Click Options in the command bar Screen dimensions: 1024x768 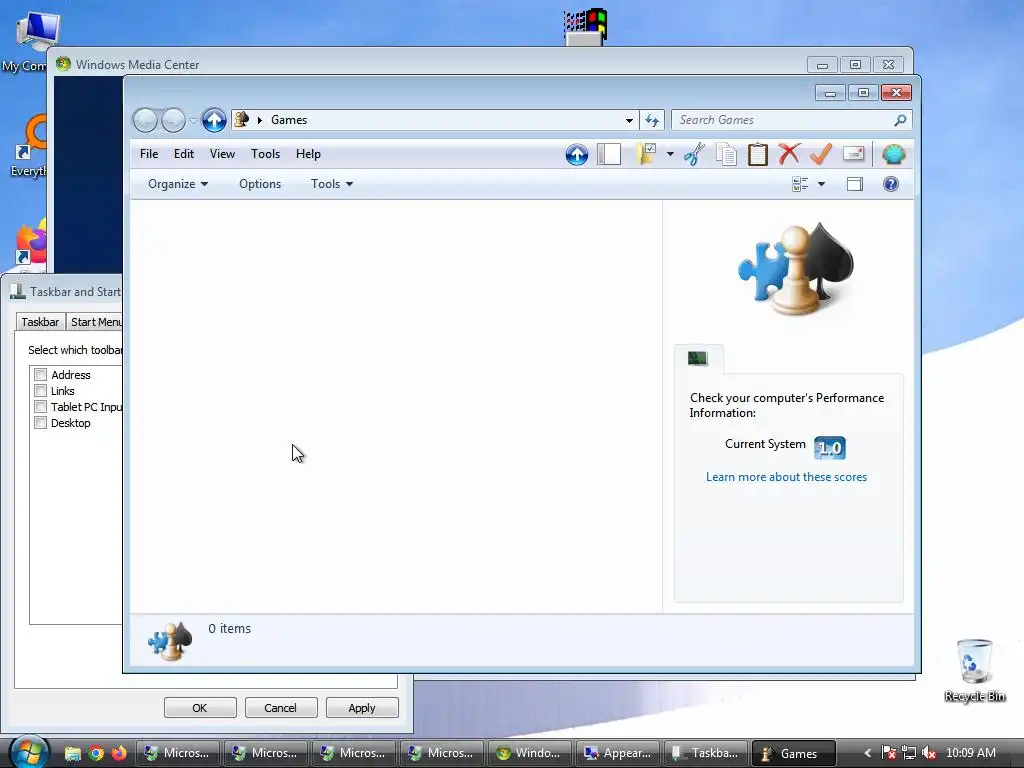[x=260, y=184]
